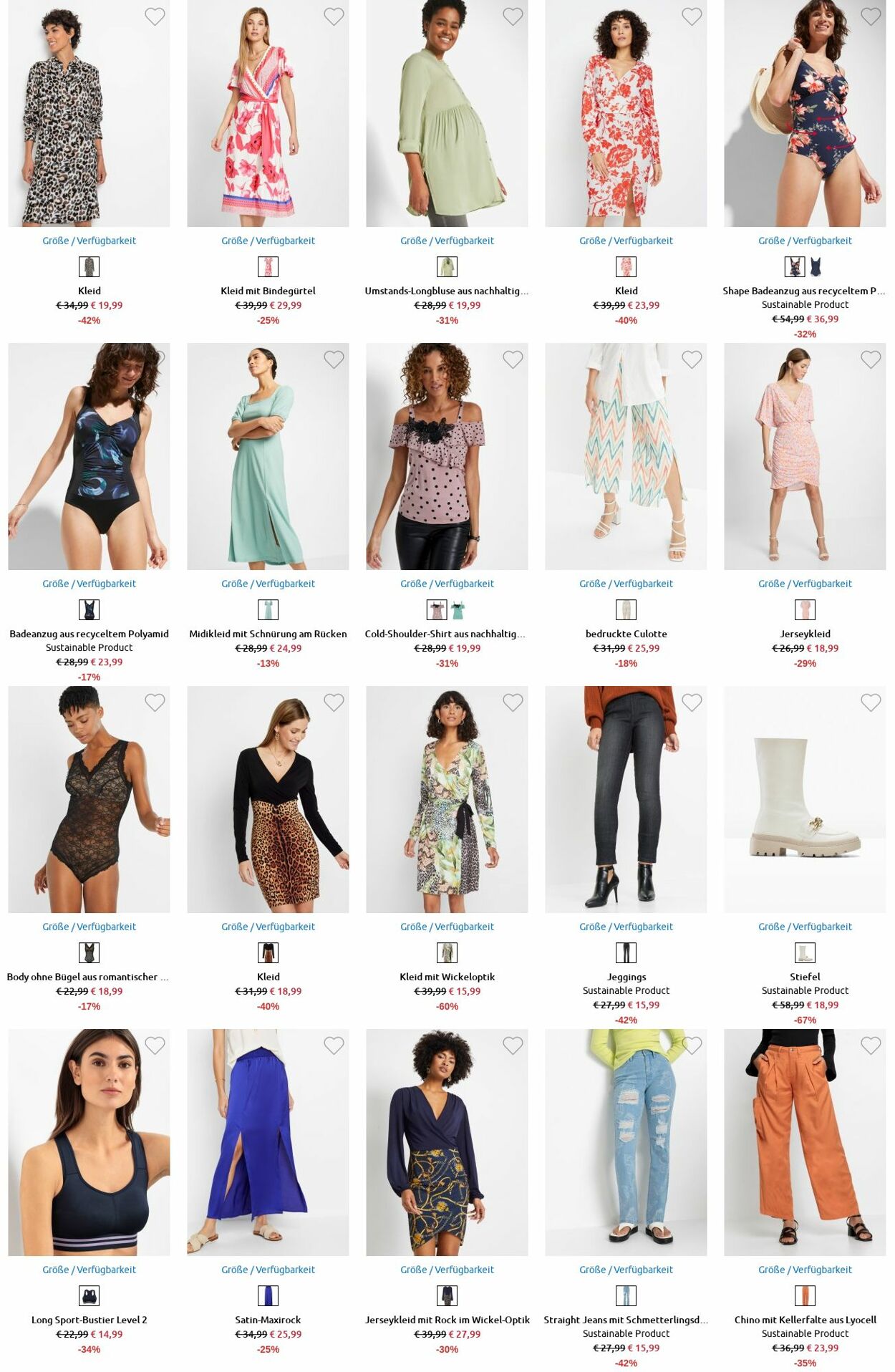Toggle favorite heart on bedruckte Culotte
895x1372 pixels.
[x=692, y=359]
